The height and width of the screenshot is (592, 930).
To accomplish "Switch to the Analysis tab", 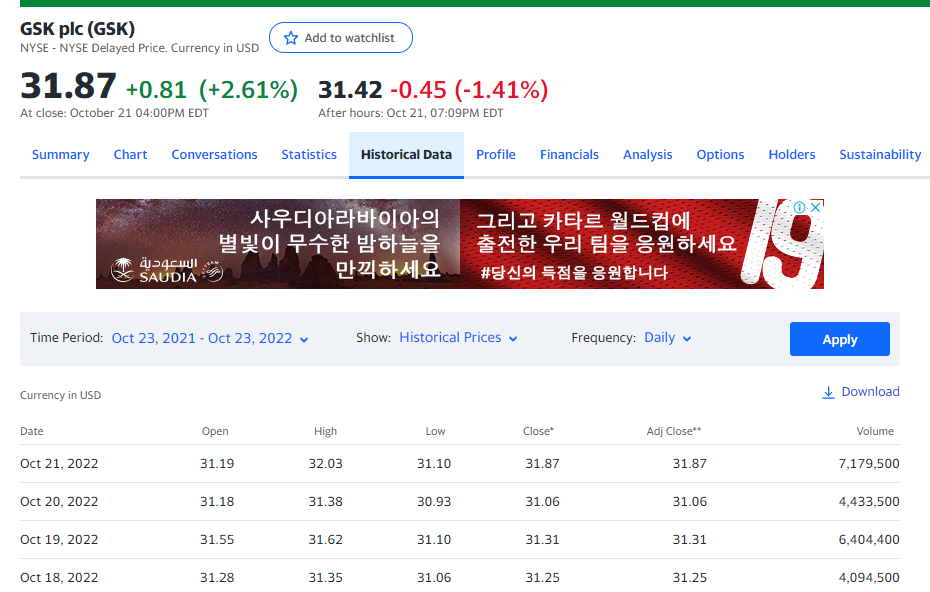I will [648, 155].
